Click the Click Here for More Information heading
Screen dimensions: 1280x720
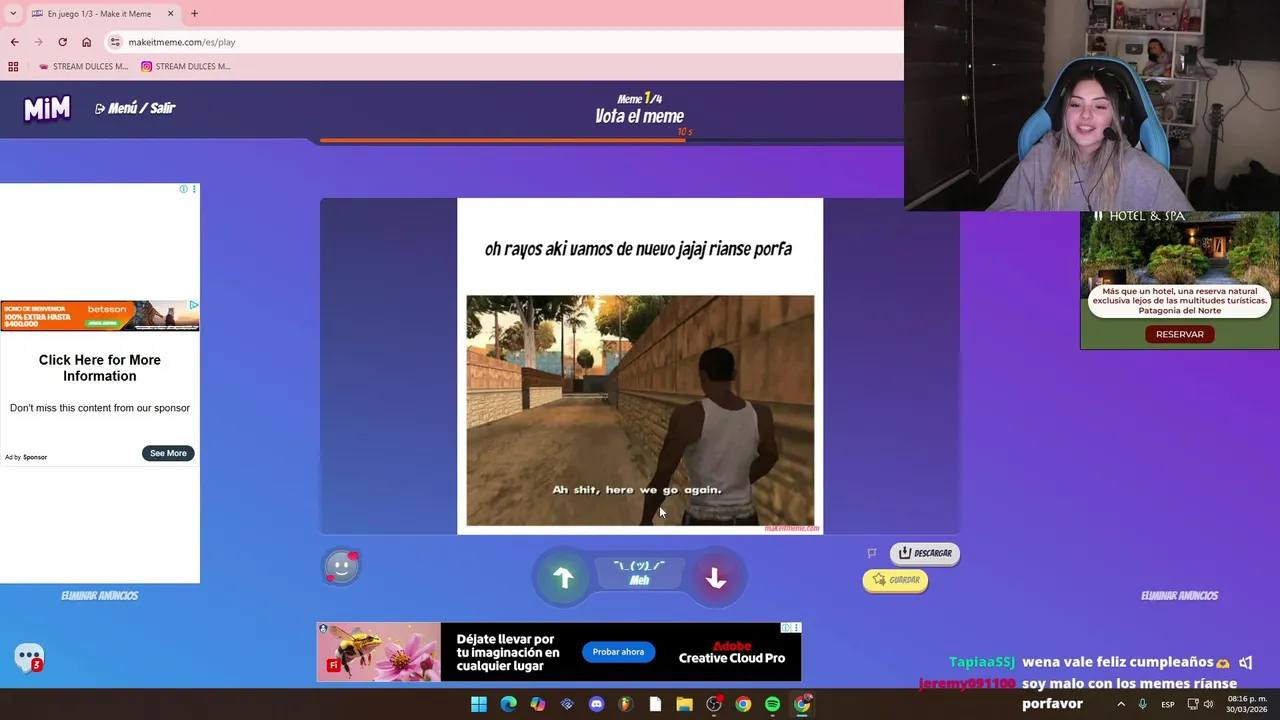pyautogui.click(x=99, y=368)
